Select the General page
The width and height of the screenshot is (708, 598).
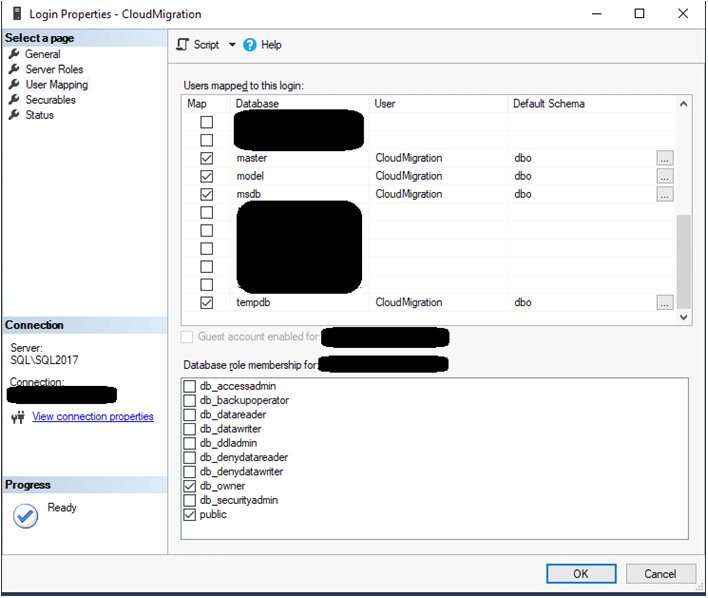tap(42, 54)
